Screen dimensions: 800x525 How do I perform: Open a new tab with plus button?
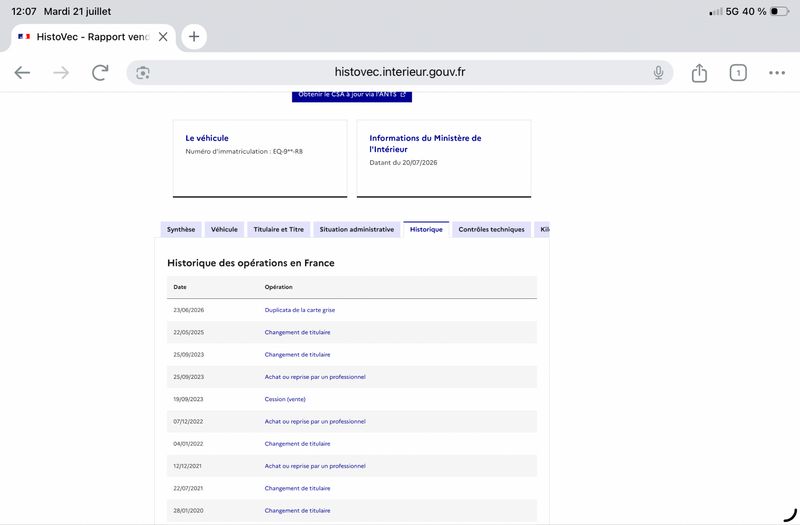point(194,37)
